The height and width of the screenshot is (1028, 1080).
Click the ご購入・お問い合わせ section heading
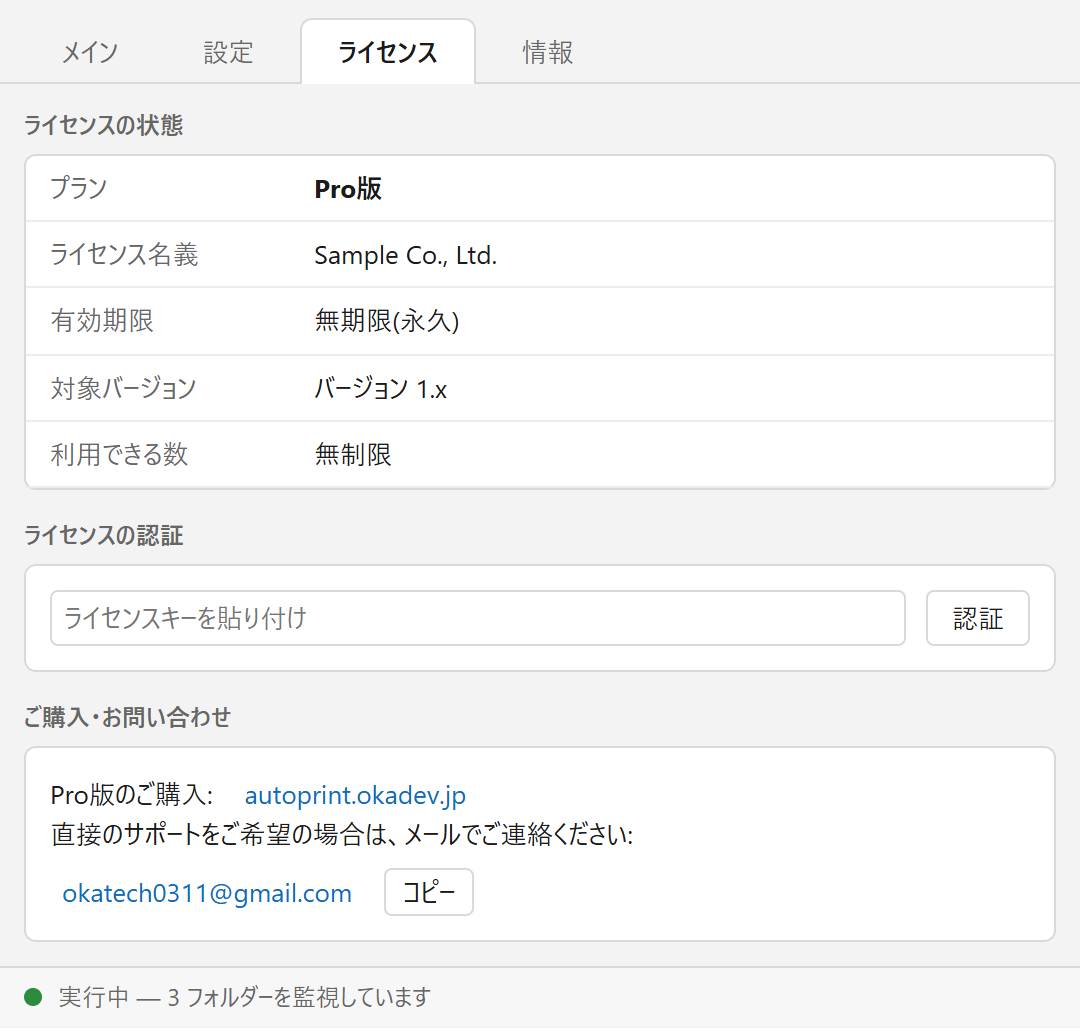tap(127, 717)
